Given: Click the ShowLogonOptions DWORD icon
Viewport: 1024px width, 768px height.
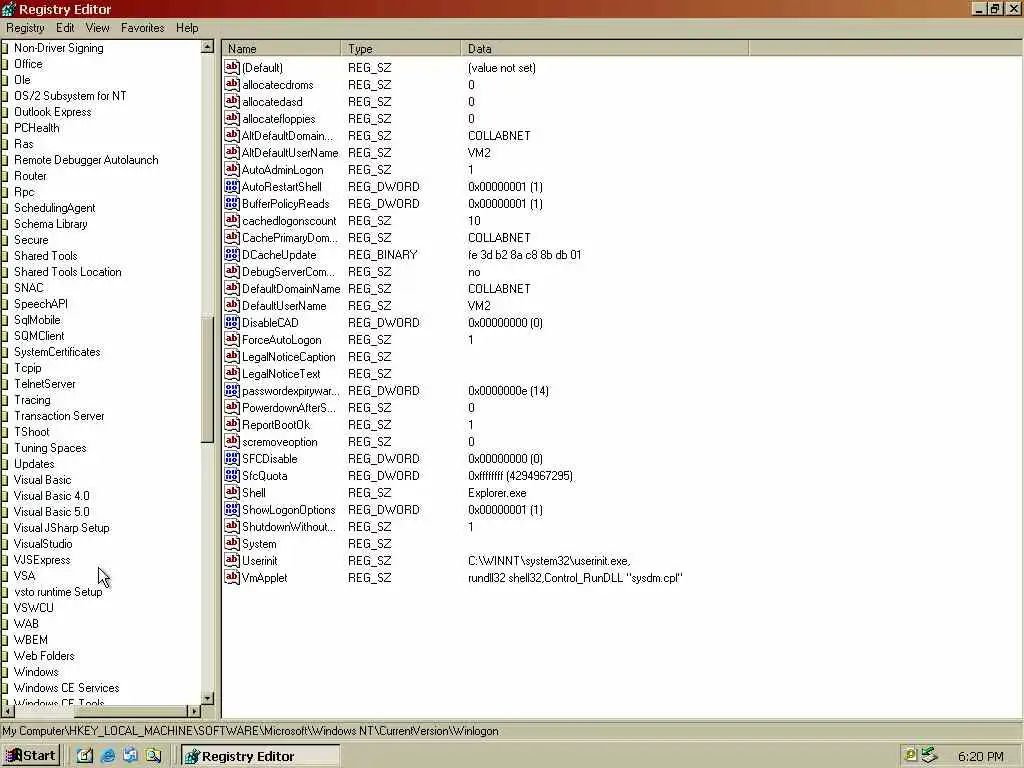Looking at the screenshot, I should click(232, 509).
